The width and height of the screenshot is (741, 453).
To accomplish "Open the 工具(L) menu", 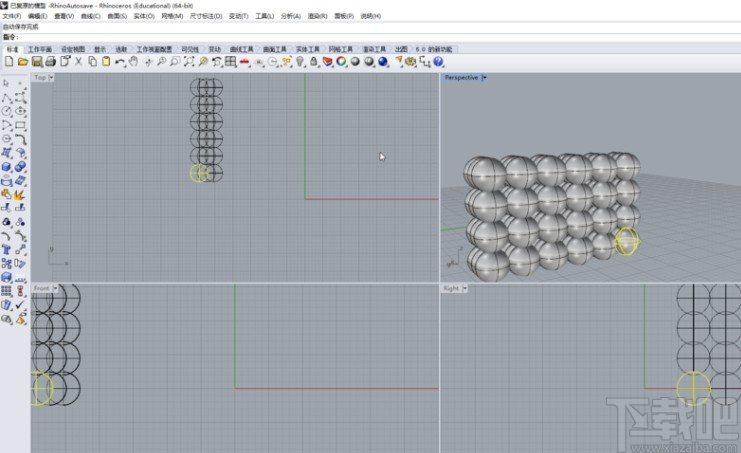I will (265, 16).
